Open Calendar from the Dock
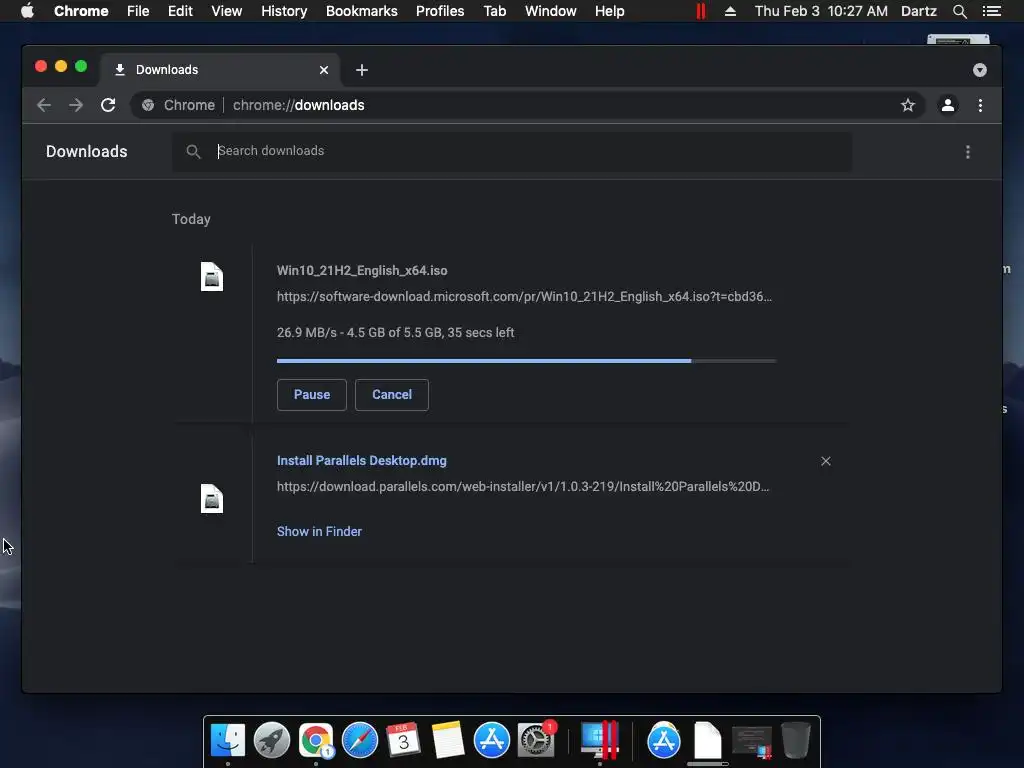The height and width of the screenshot is (768, 1024). (404, 741)
